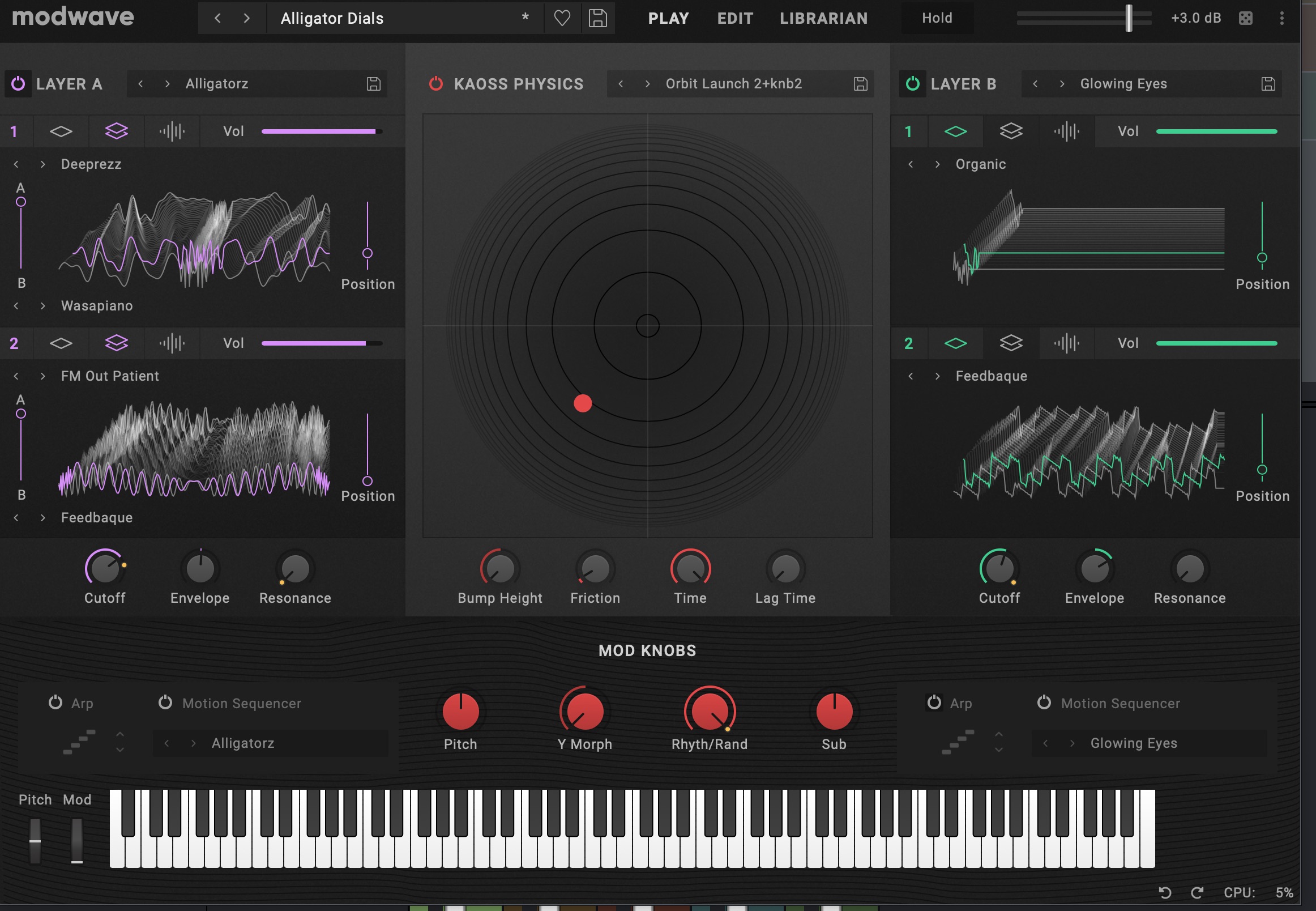Toggle Layer A power button
The height and width of the screenshot is (911, 1316).
click(18, 84)
